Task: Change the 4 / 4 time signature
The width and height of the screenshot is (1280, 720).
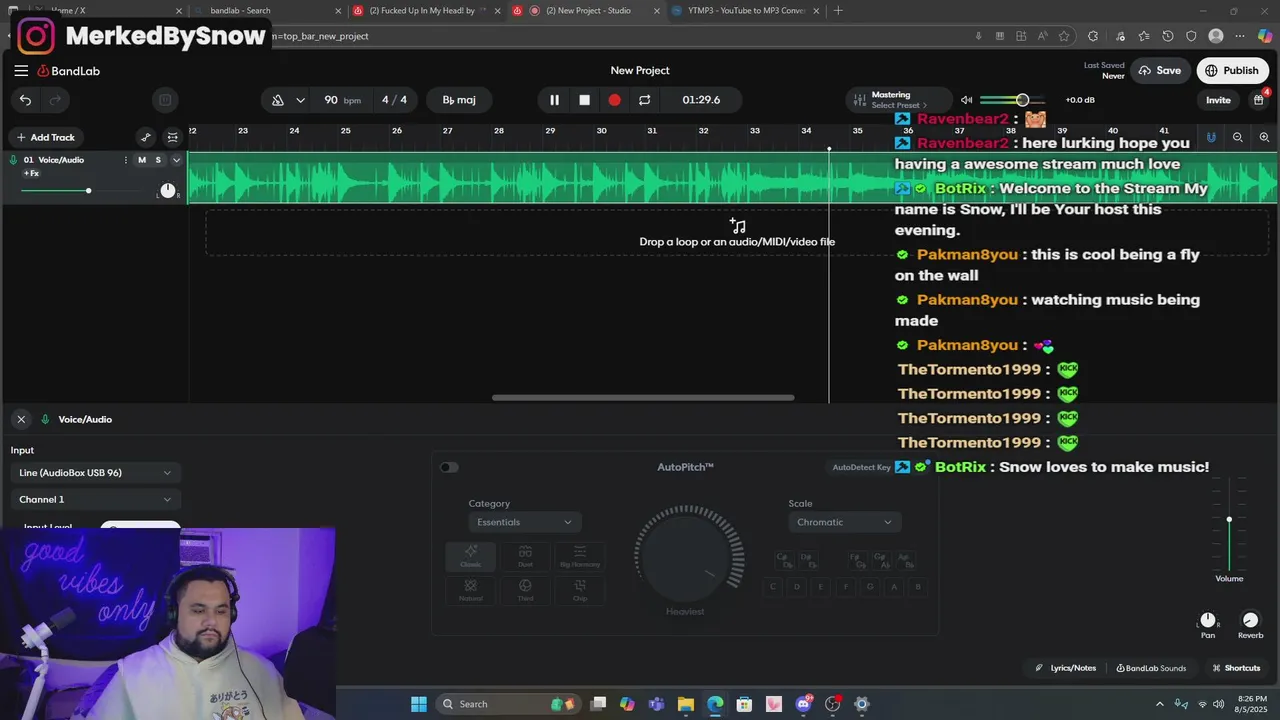Action: click(x=394, y=100)
